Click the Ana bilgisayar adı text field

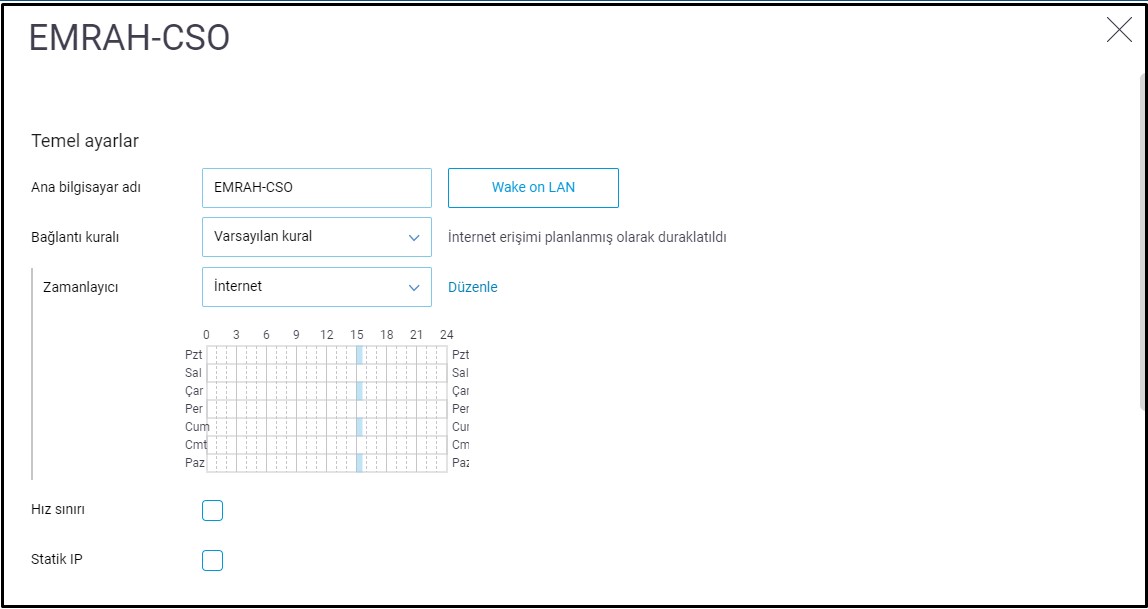(316, 188)
